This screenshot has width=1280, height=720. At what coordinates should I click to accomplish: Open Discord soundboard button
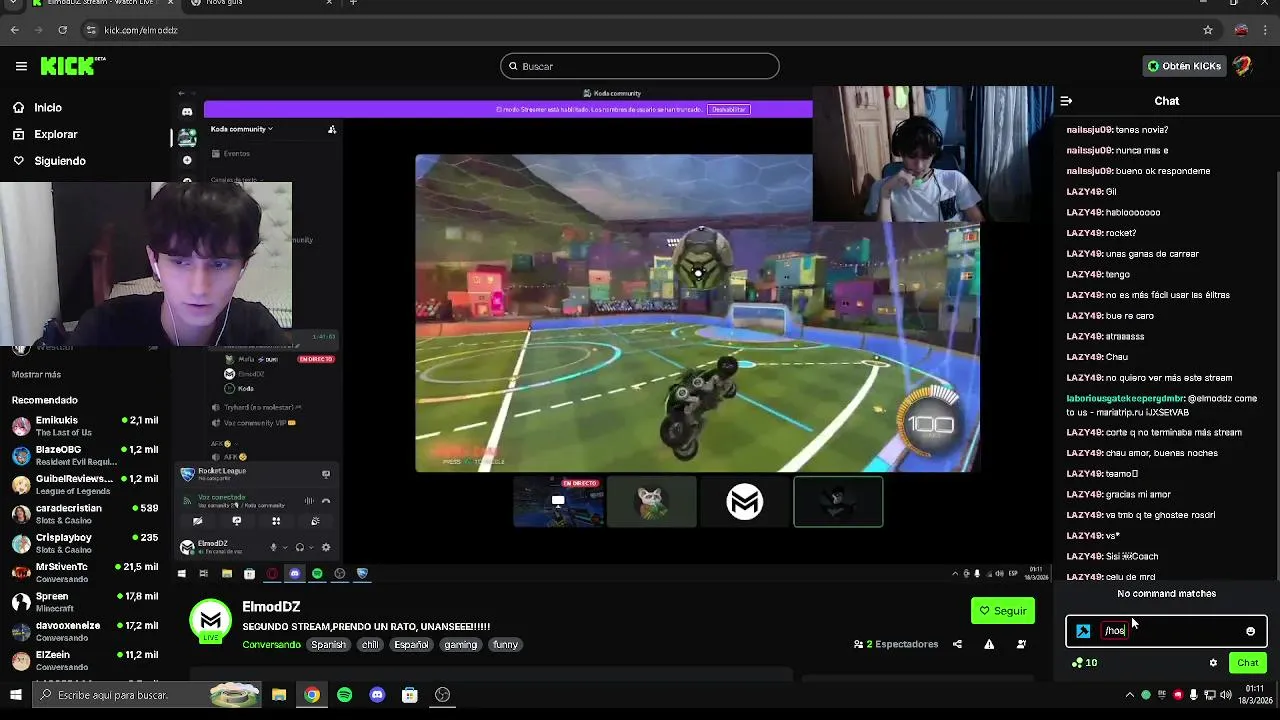click(x=315, y=521)
